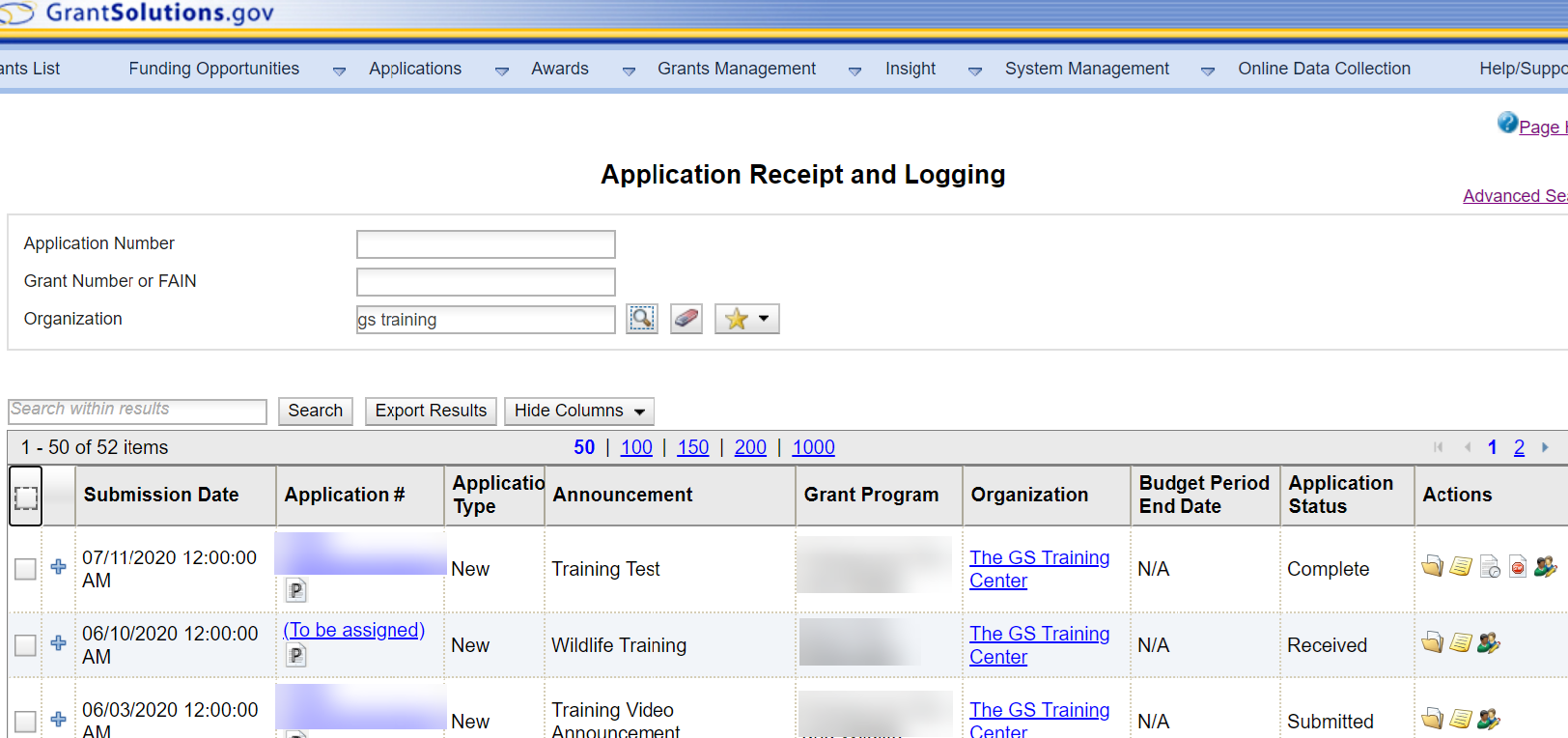
Task: Click the eraser clear-search icon
Action: click(686, 319)
